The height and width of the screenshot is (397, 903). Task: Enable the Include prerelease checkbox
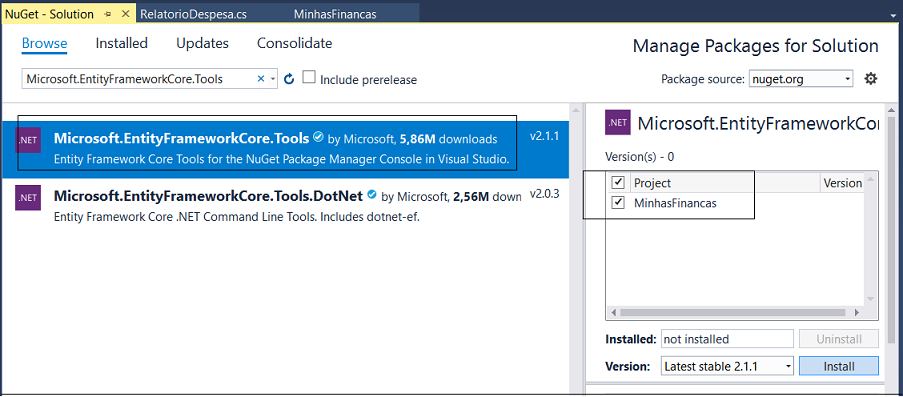click(x=309, y=77)
